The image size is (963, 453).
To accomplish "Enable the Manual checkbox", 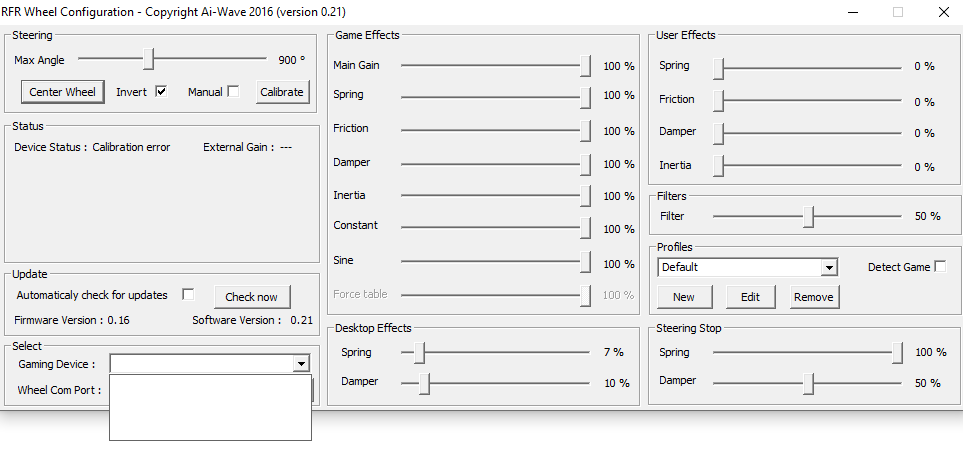I will point(233,92).
